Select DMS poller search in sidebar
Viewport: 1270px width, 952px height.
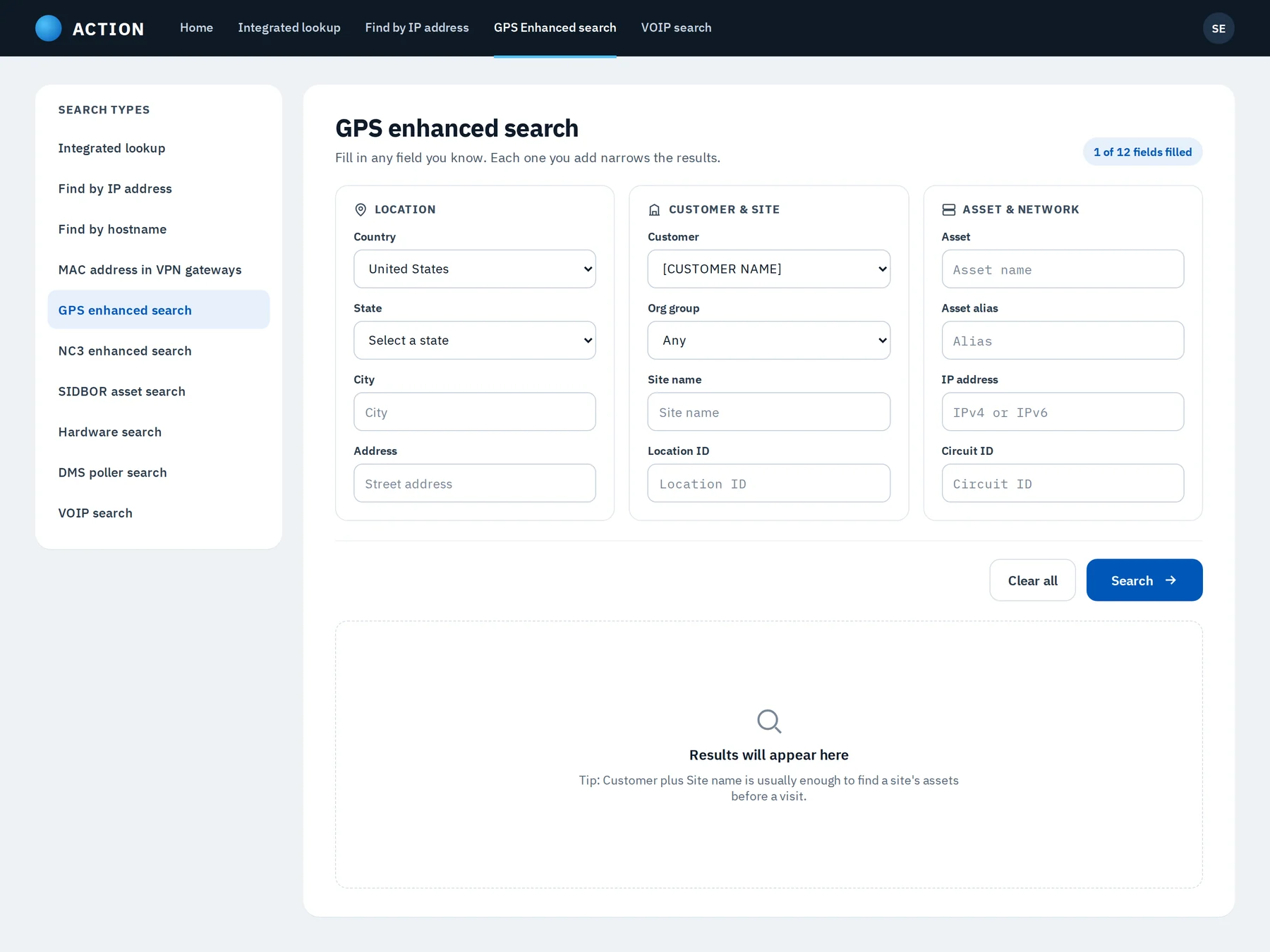pos(159,472)
